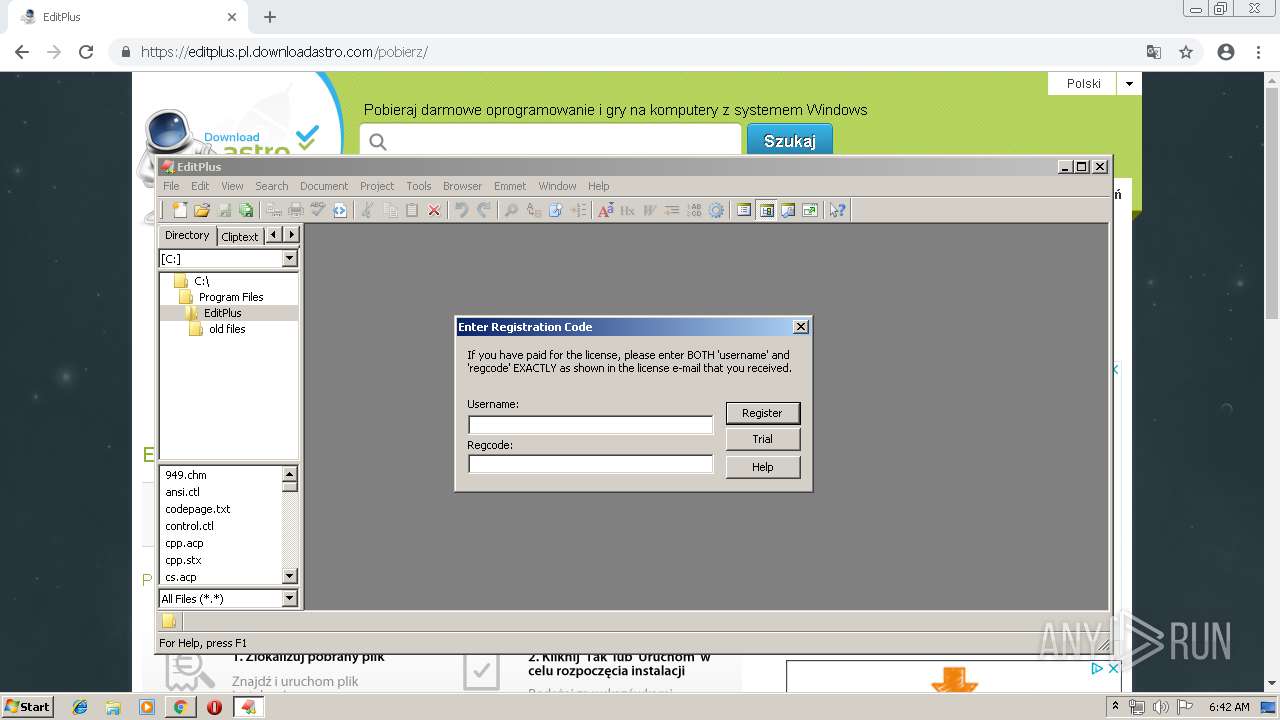Create a new file with toolbar icon
Screen dimensions: 1280x720
click(180, 210)
